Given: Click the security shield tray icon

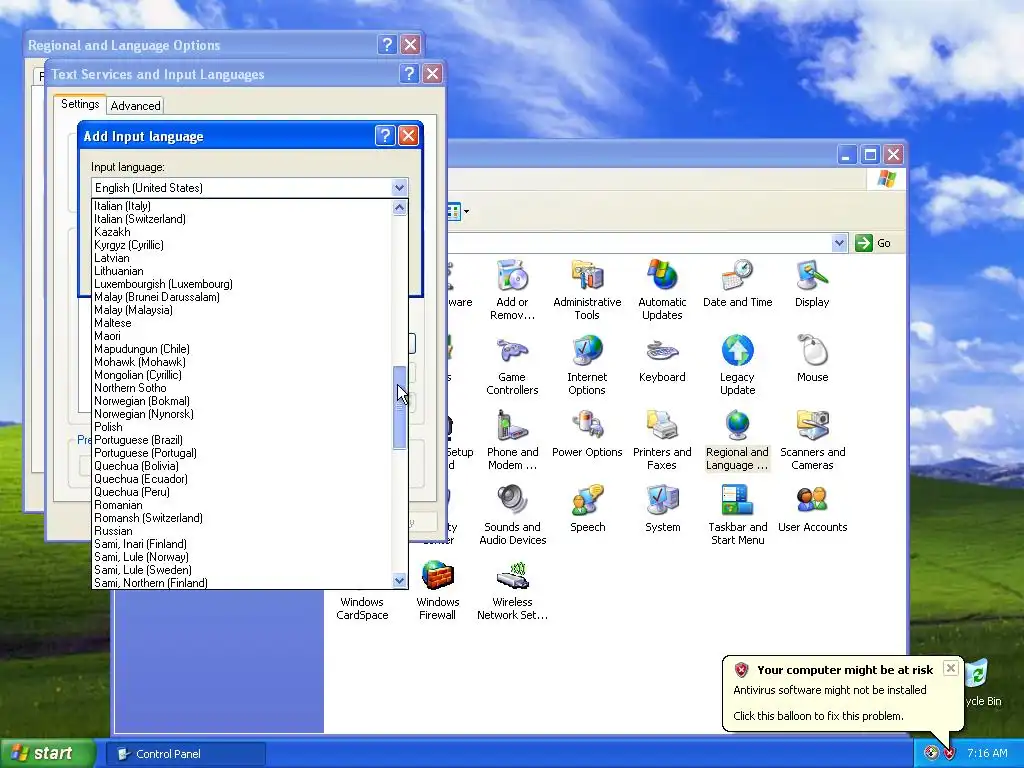Looking at the screenshot, I should 949,753.
